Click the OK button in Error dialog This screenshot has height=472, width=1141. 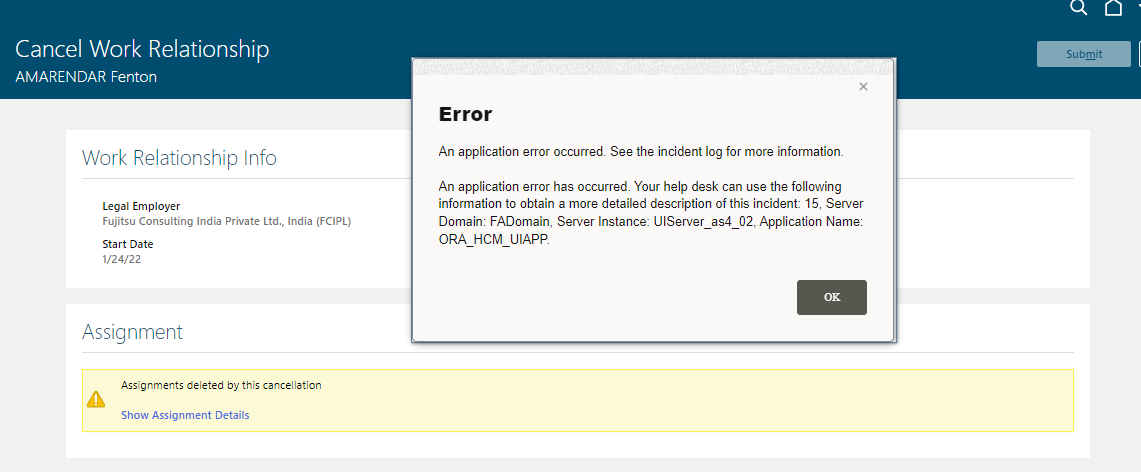click(832, 297)
